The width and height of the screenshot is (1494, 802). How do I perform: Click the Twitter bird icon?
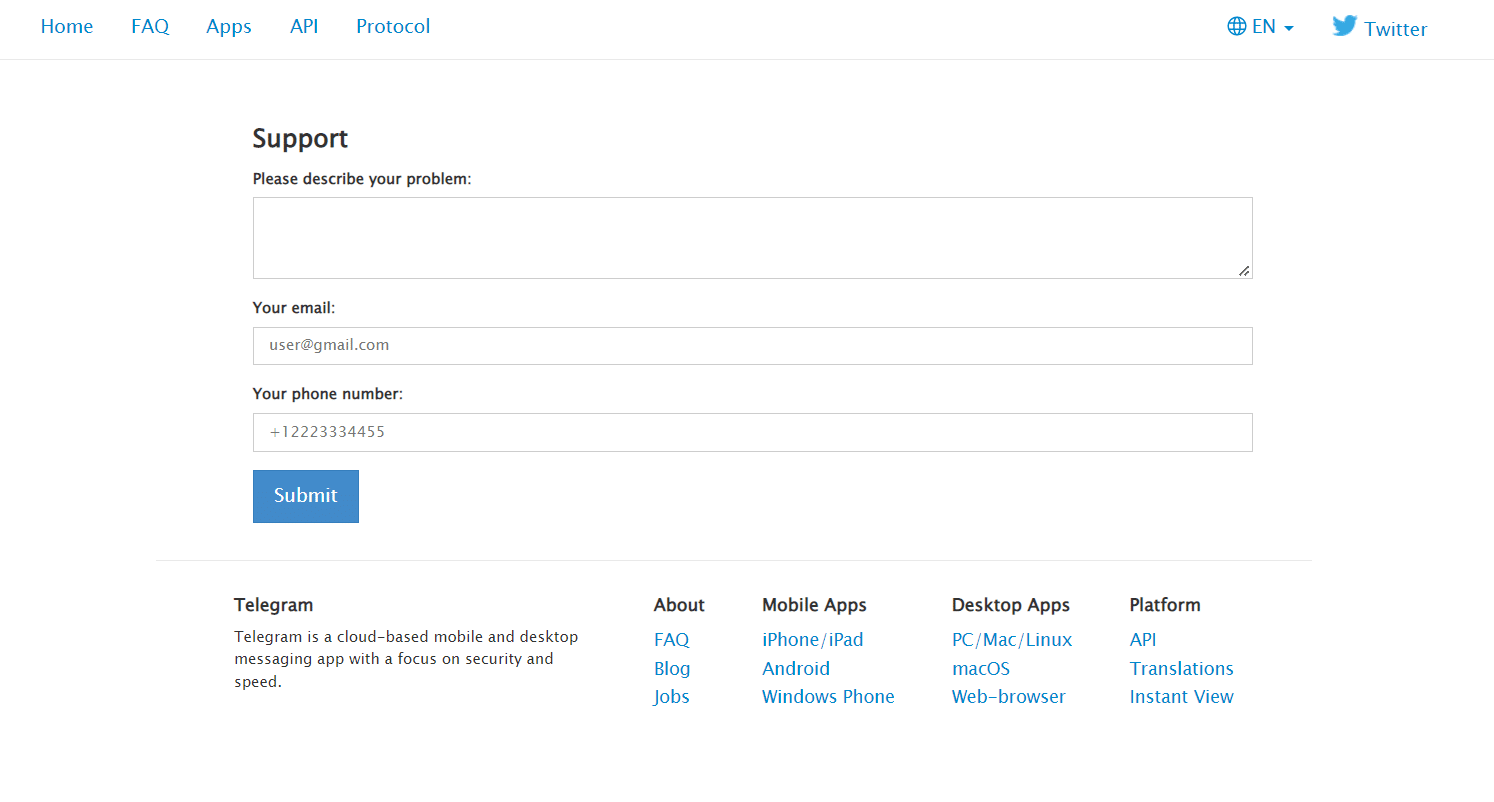click(1345, 27)
